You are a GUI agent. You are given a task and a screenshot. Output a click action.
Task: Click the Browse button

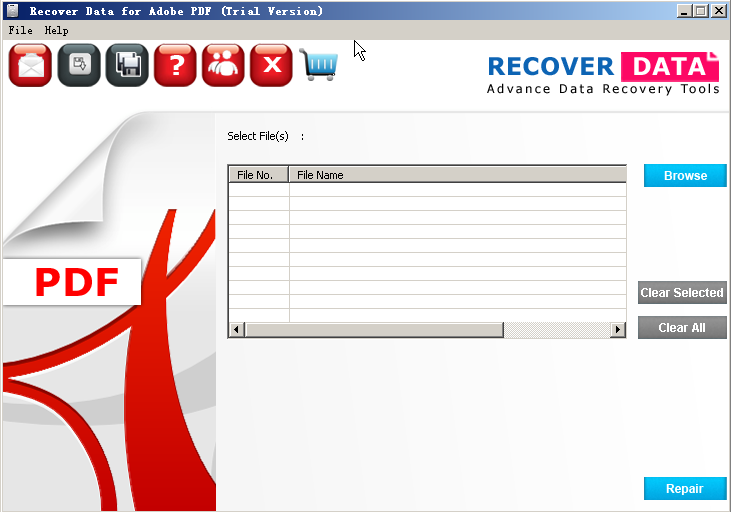point(685,175)
